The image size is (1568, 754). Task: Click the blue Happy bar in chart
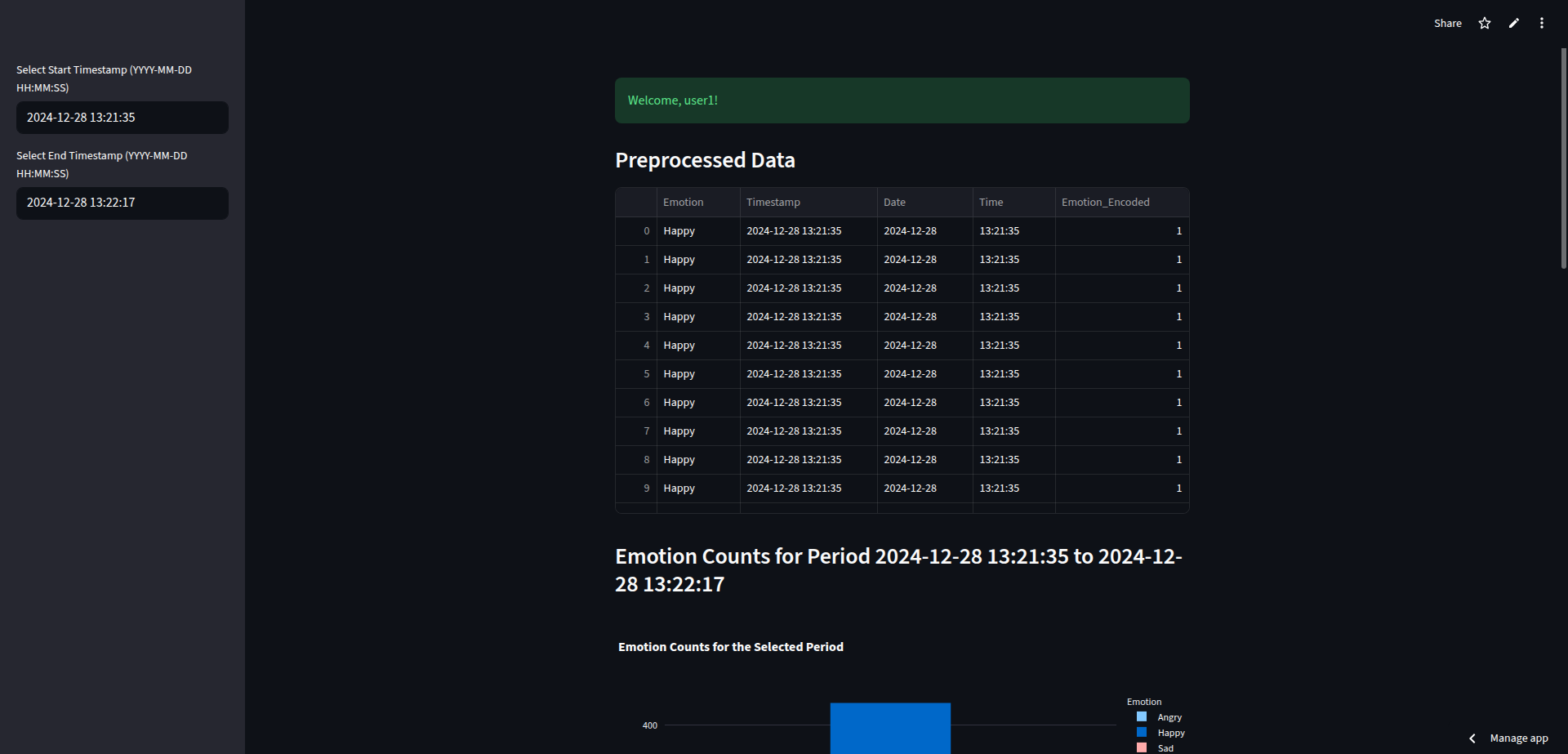[890, 729]
